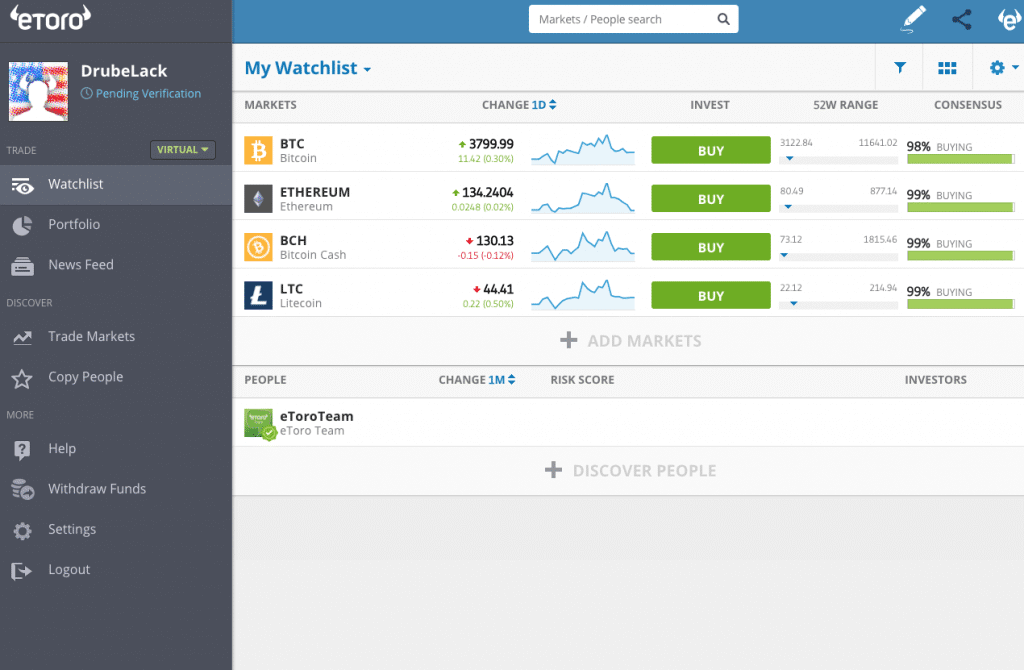The height and width of the screenshot is (670, 1024).
Task: Open Help from sidebar
Action: [x=62, y=449]
